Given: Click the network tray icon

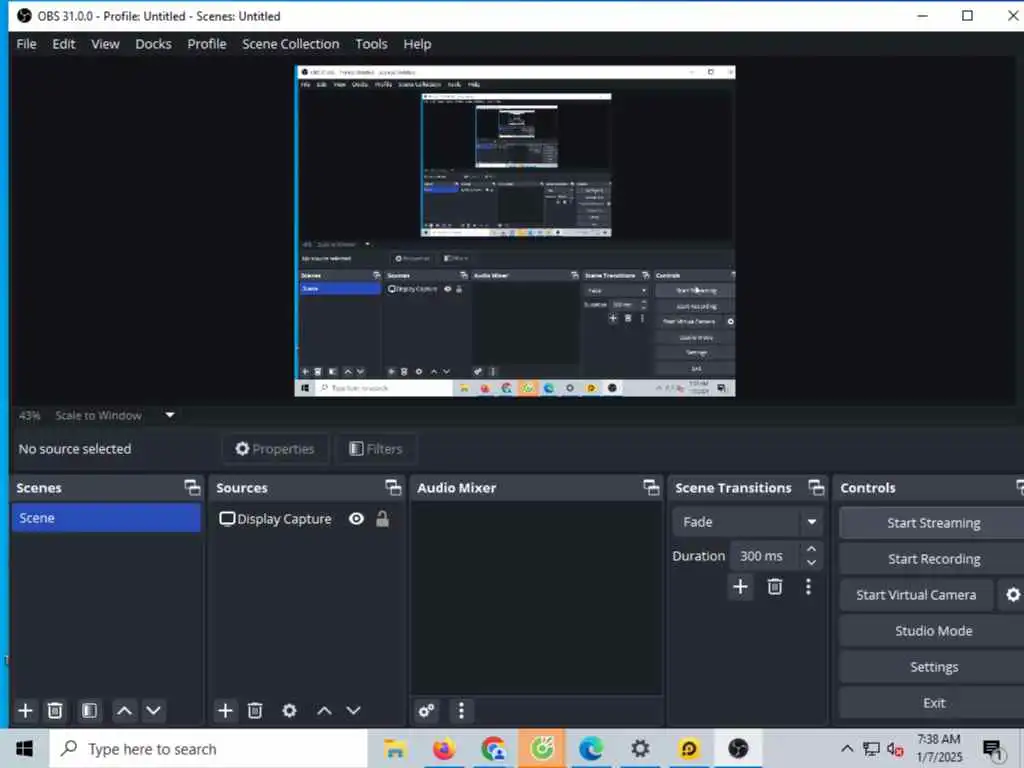Looking at the screenshot, I should point(871,749).
